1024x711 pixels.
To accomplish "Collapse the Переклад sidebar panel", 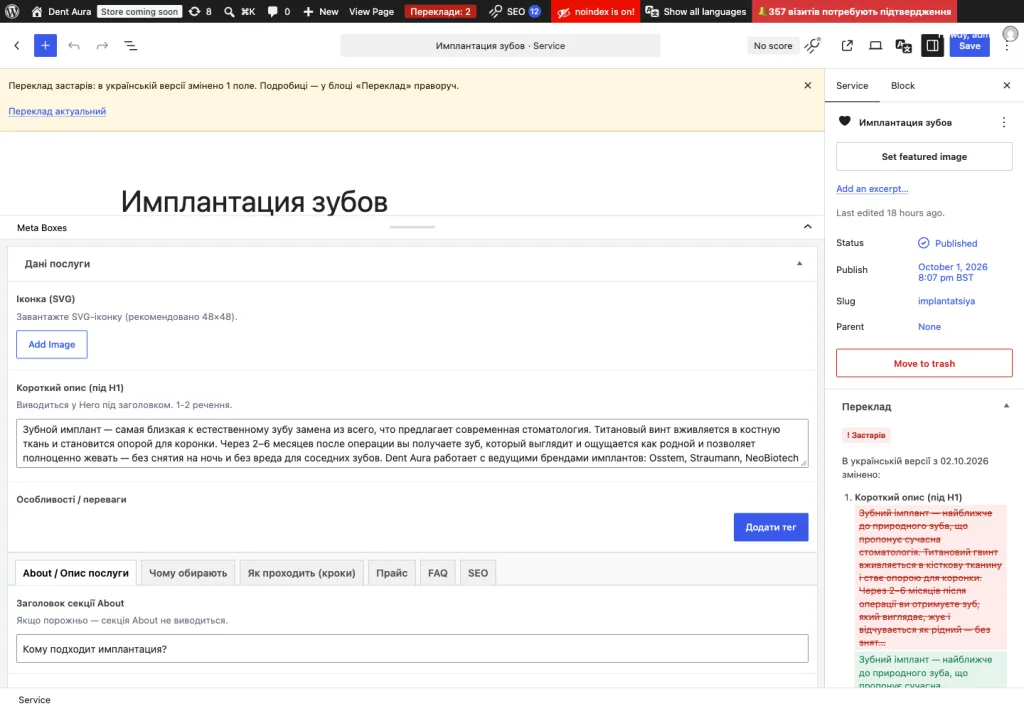I will click(1006, 406).
